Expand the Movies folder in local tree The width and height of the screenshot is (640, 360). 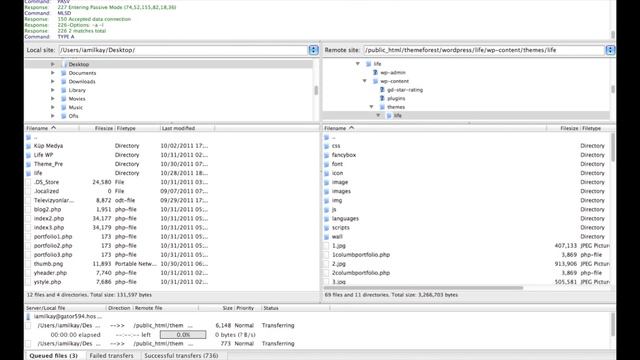53,98
